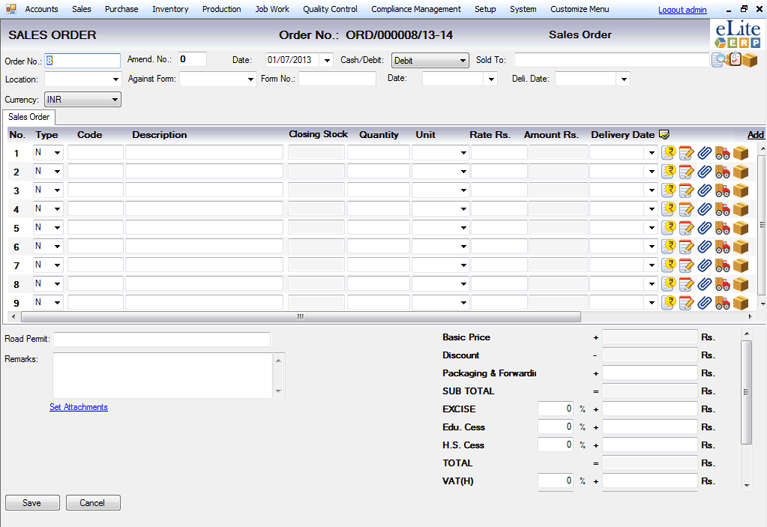Viewport: 767px width, 527px height.
Task: Click the icon next to Delivery Date header
Action: (x=665, y=135)
